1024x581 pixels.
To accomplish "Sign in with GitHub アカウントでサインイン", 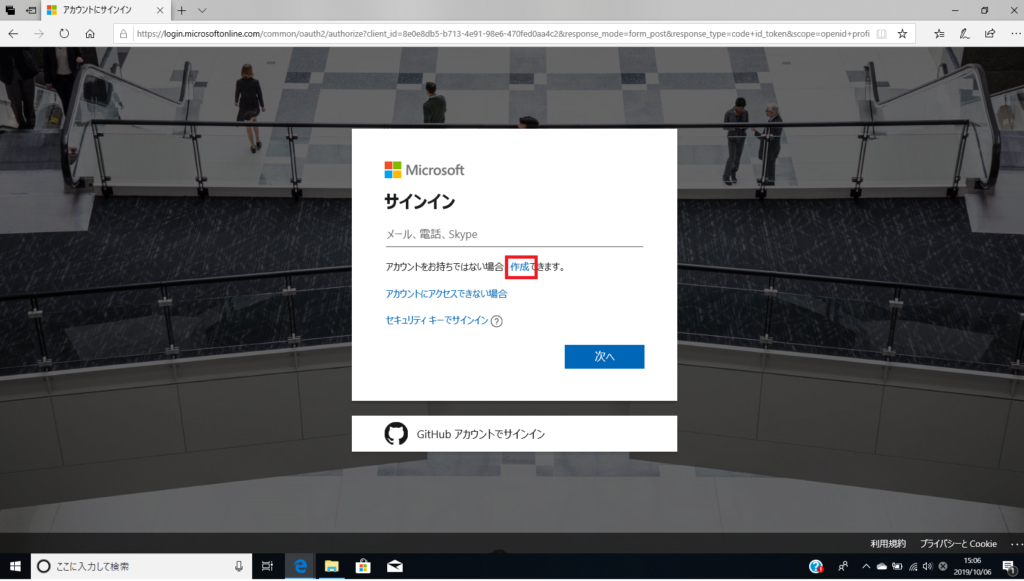I will [x=514, y=433].
